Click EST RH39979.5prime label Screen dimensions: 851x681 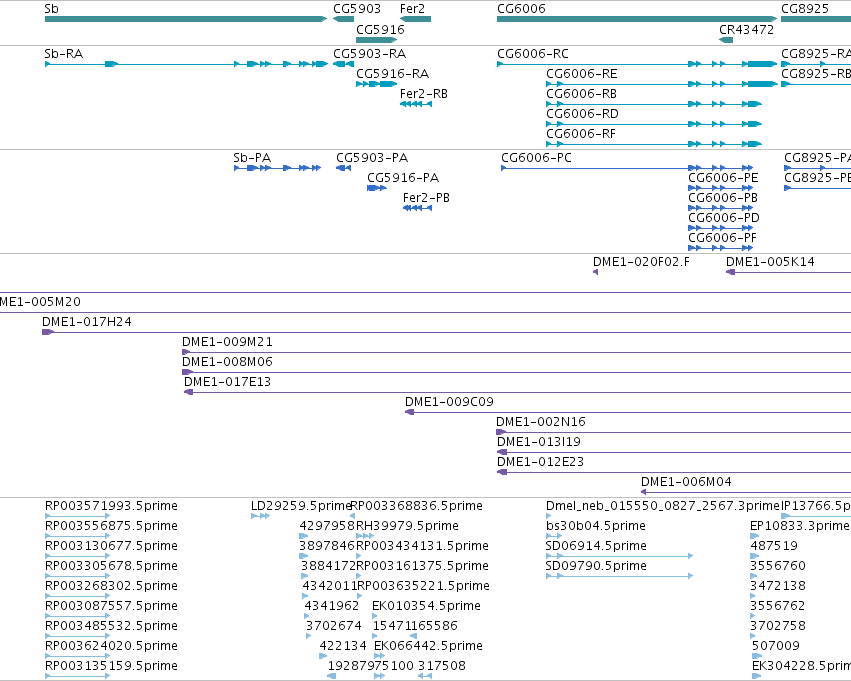[x=407, y=526]
